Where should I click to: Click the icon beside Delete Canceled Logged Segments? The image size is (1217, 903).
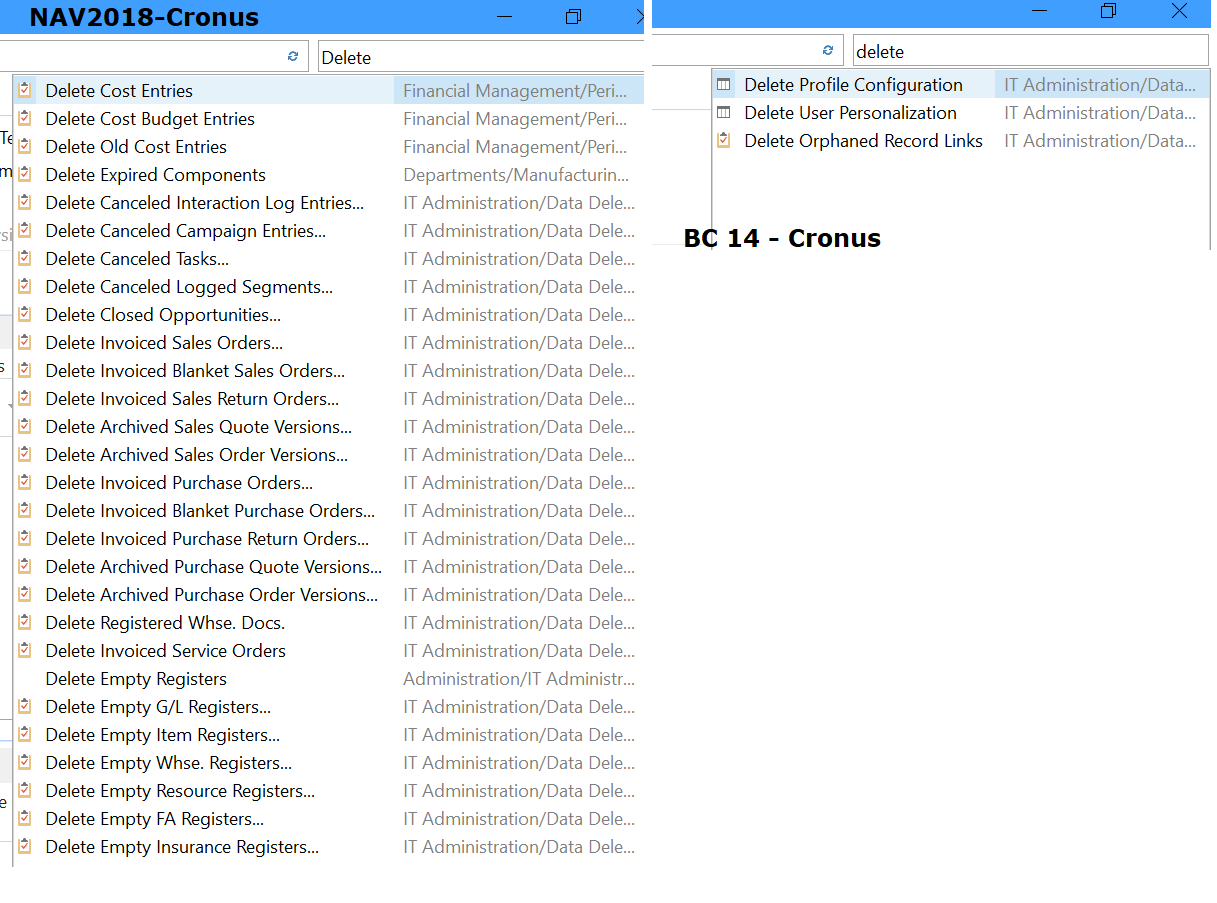point(25,286)
